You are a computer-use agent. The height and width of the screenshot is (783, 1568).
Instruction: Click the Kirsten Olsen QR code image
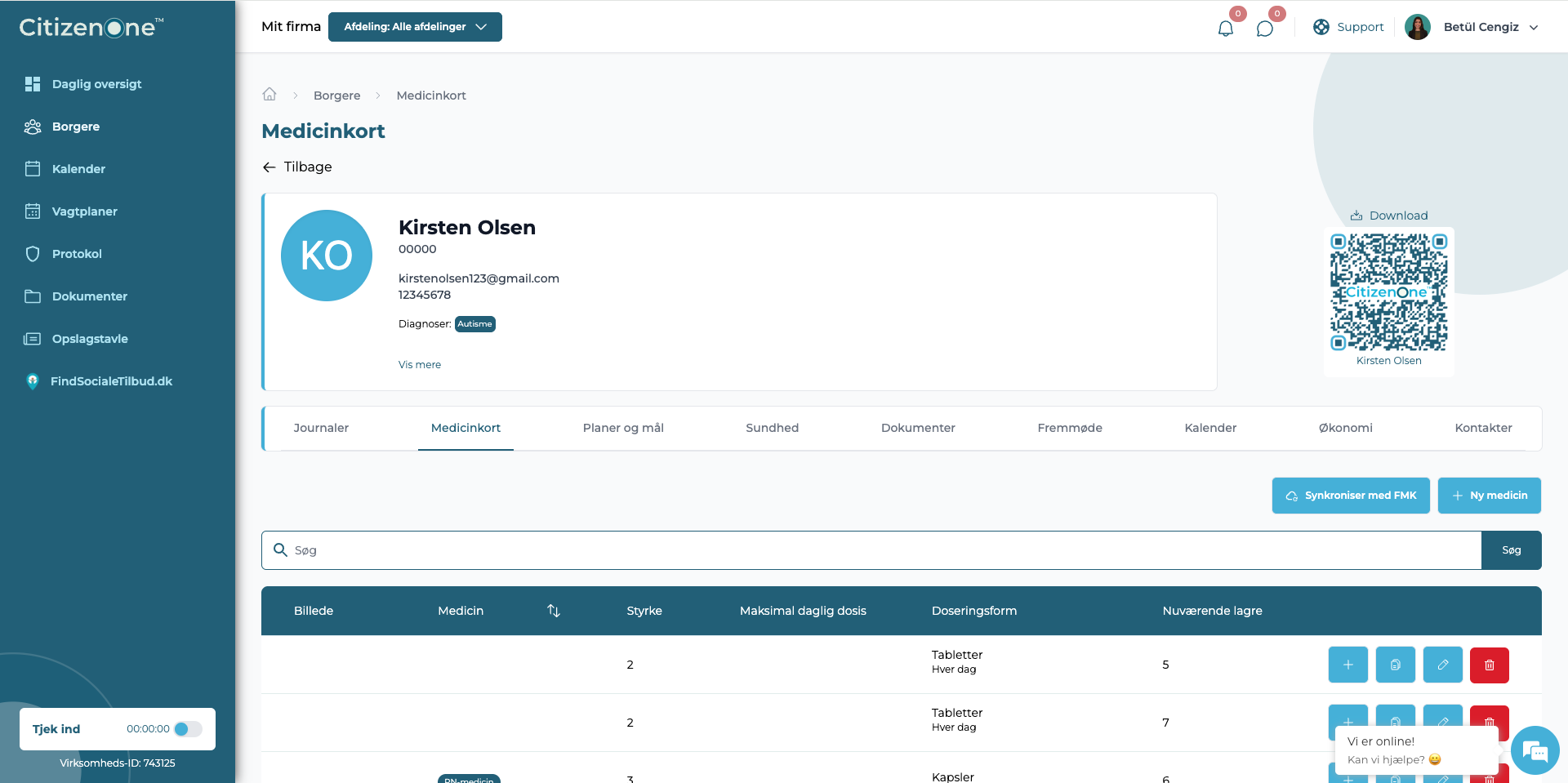click(x=1389, y=292)
